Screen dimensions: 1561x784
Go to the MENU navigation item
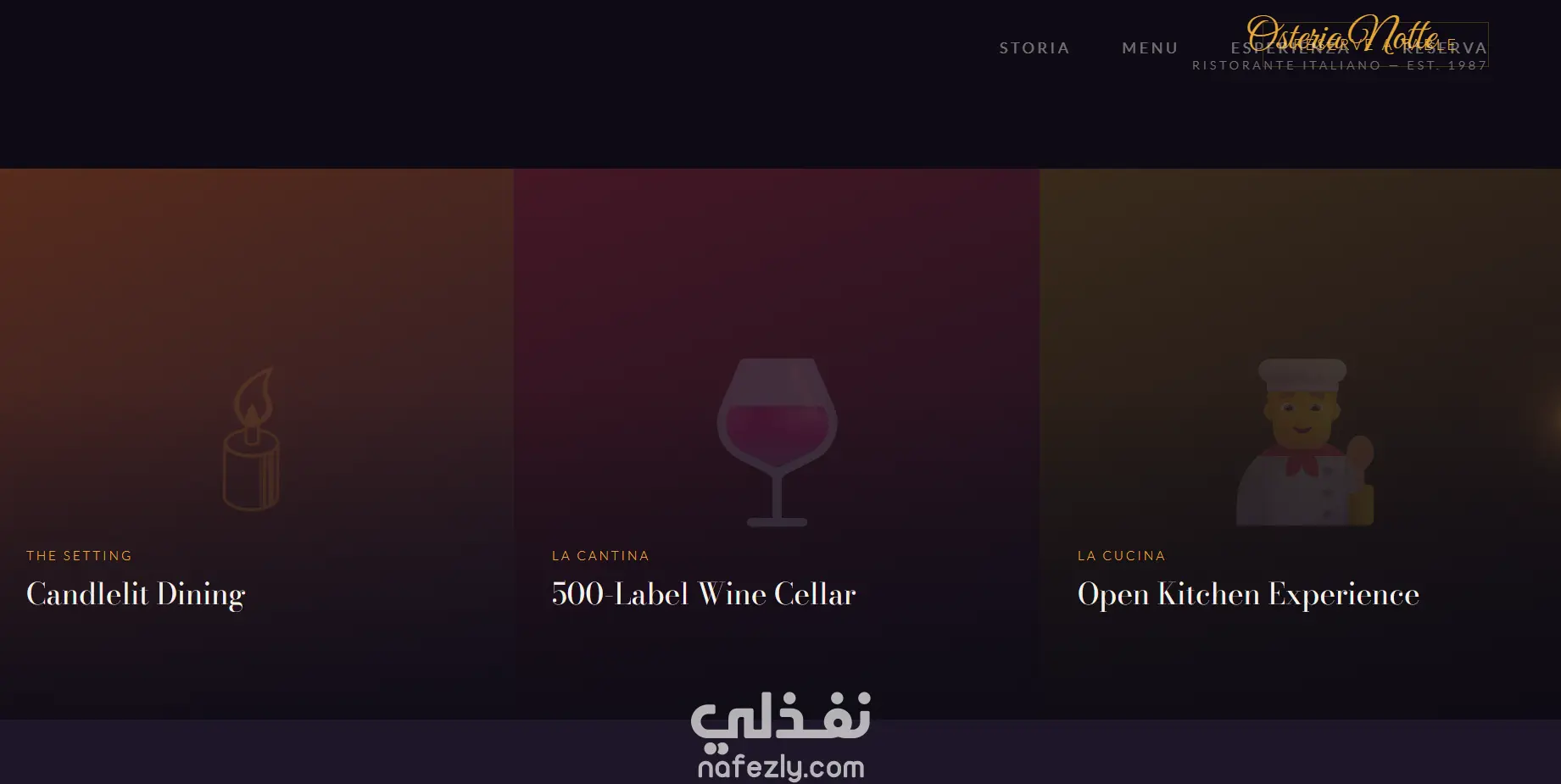1150,48
